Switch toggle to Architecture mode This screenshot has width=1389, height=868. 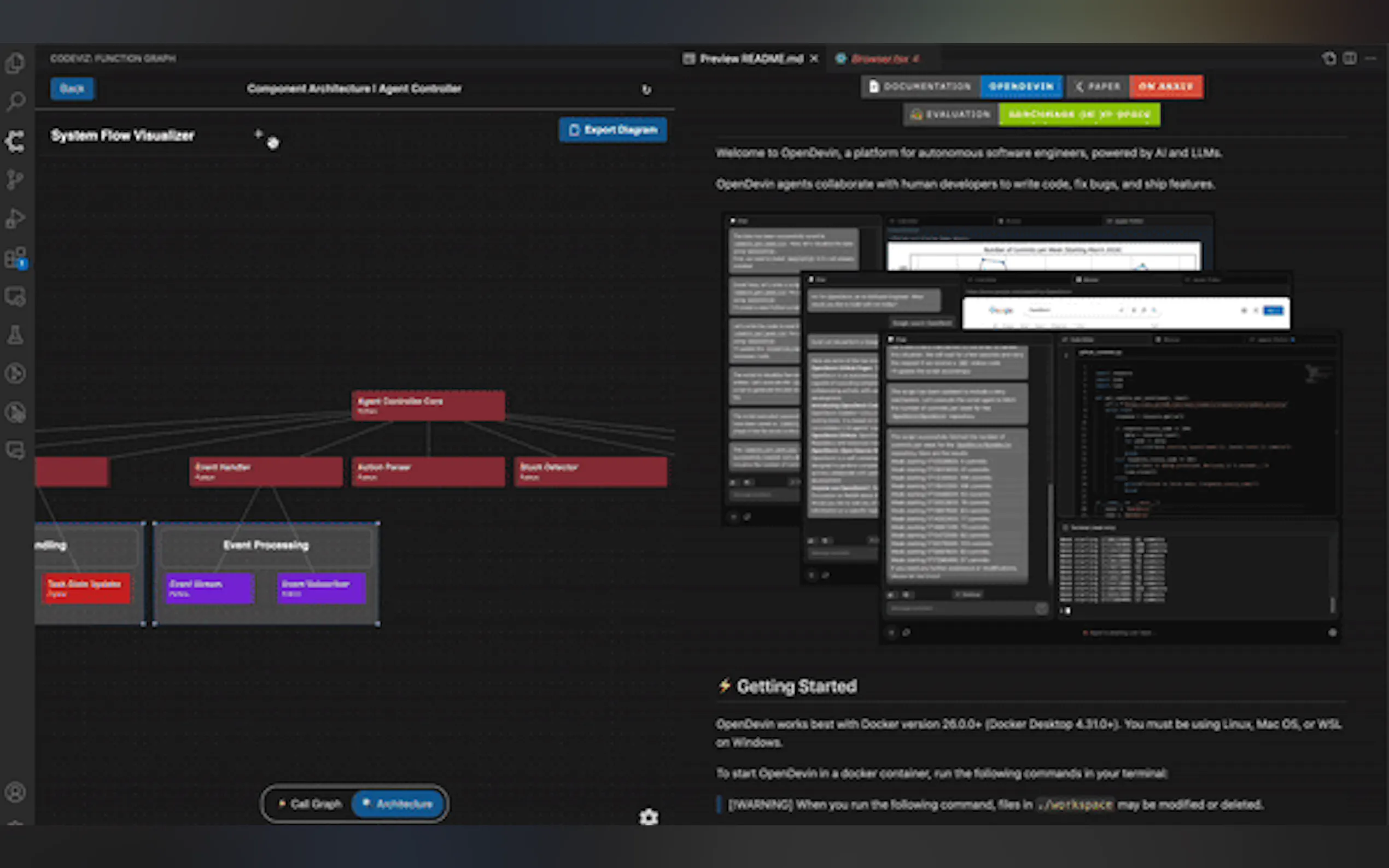(399, 804)
